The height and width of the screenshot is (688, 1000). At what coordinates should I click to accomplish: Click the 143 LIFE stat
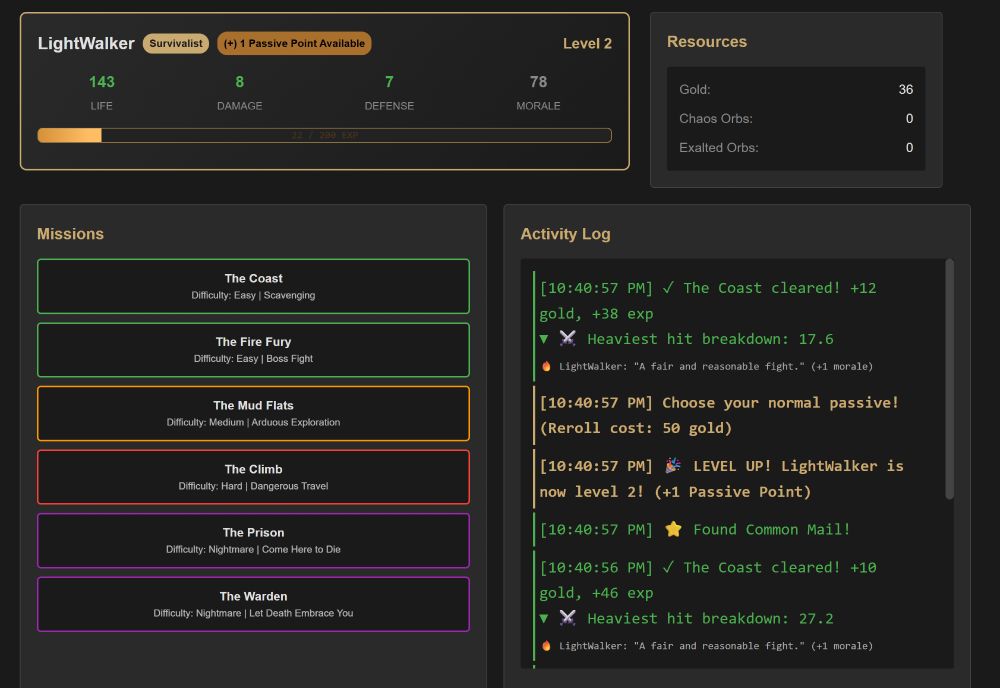pyautogui.click(x=101, y=92)
